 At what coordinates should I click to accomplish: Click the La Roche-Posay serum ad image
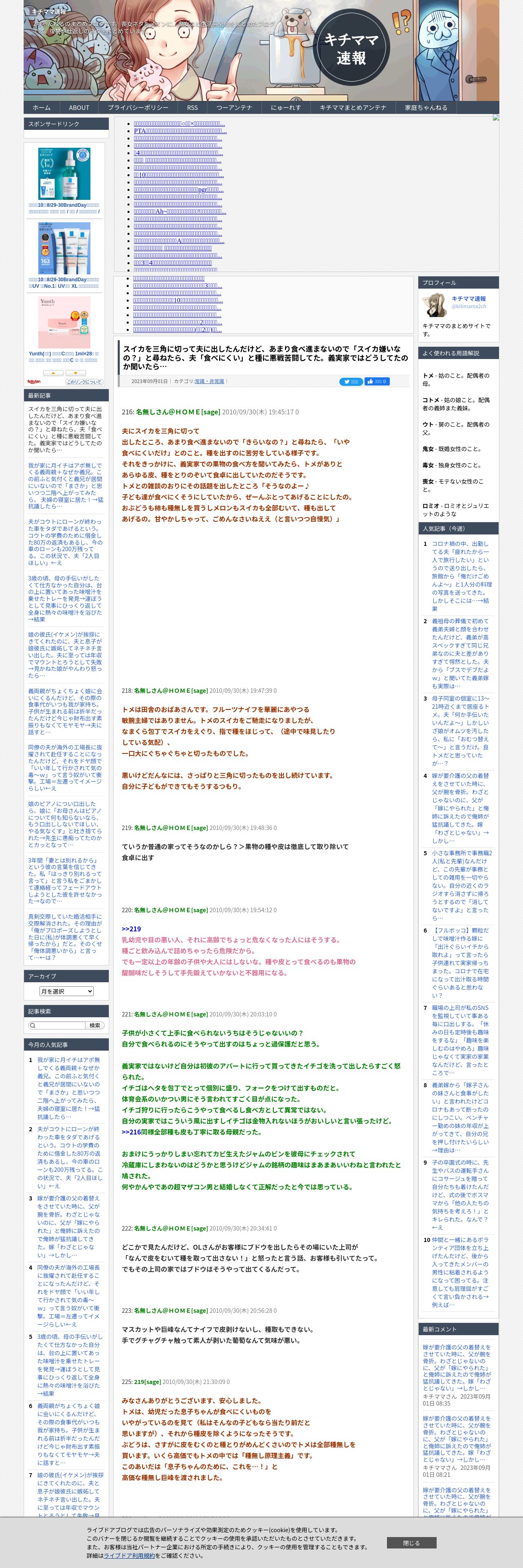(x=64, y=173)
